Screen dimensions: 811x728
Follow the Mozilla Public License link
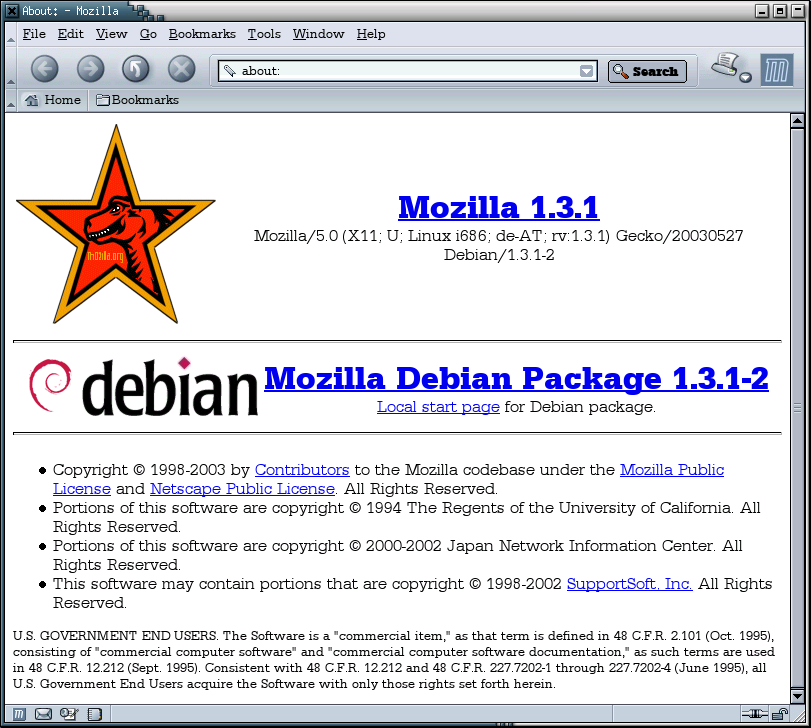tap(672, 470)
